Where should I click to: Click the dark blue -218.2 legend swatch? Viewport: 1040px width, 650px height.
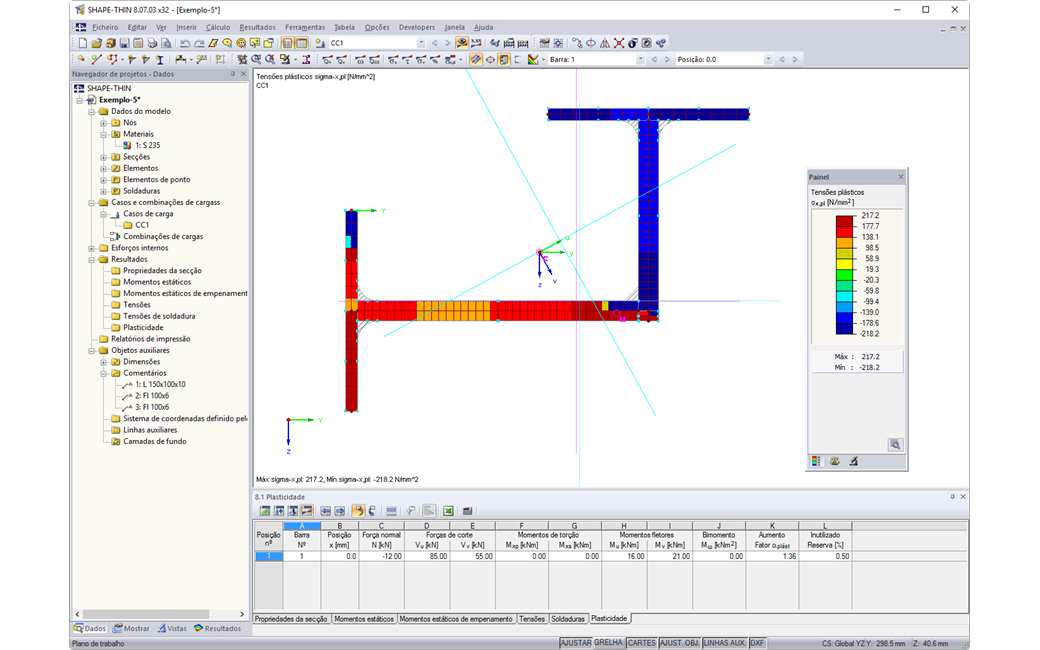pyautogui.click(x=844, y=328)
